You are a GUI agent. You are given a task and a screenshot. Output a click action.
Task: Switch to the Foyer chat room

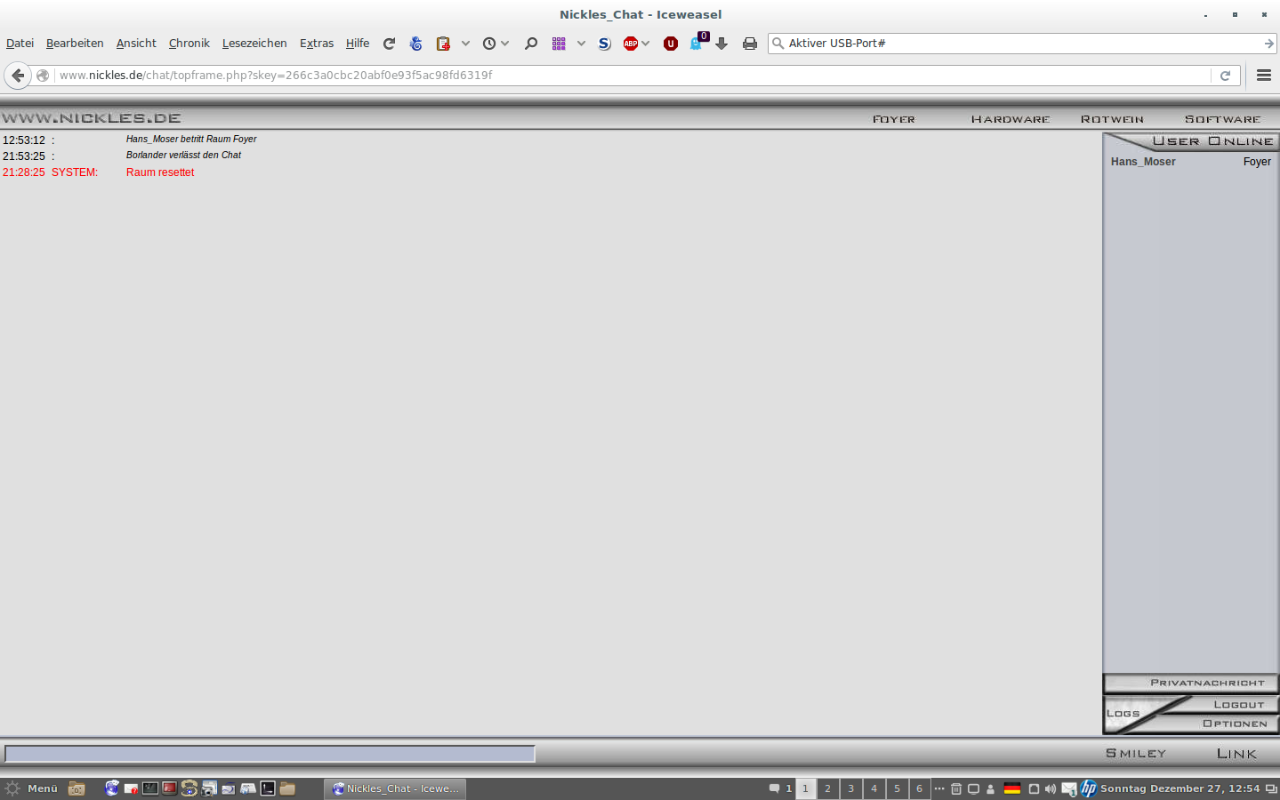click(894, 119)
